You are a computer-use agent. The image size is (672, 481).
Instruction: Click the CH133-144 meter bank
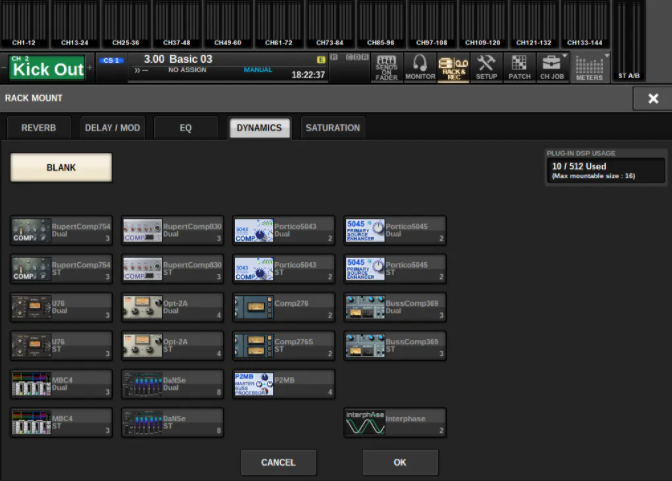(585, 24)
